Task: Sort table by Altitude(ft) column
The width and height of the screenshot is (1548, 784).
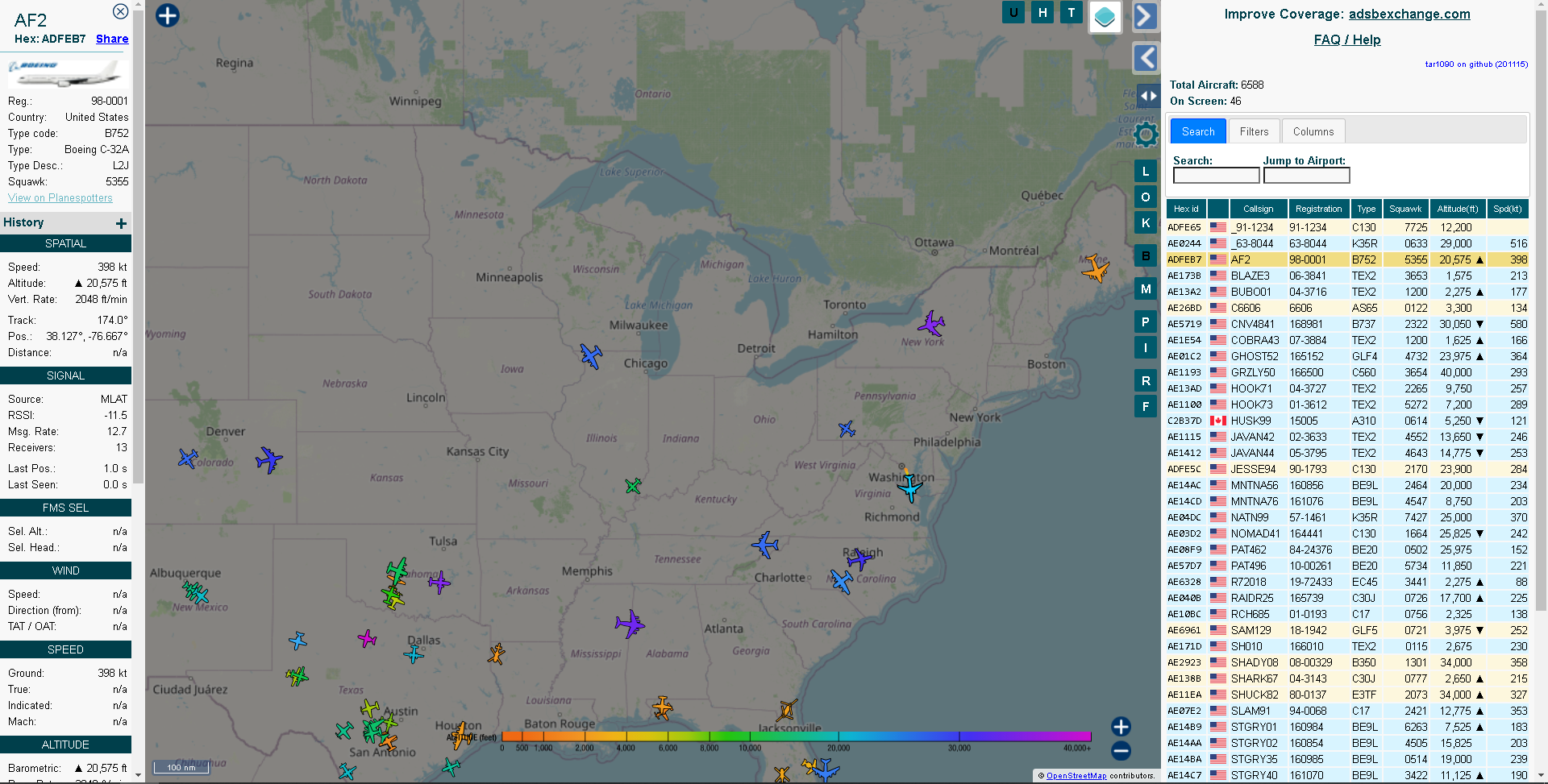Action: pos(1458,209)
